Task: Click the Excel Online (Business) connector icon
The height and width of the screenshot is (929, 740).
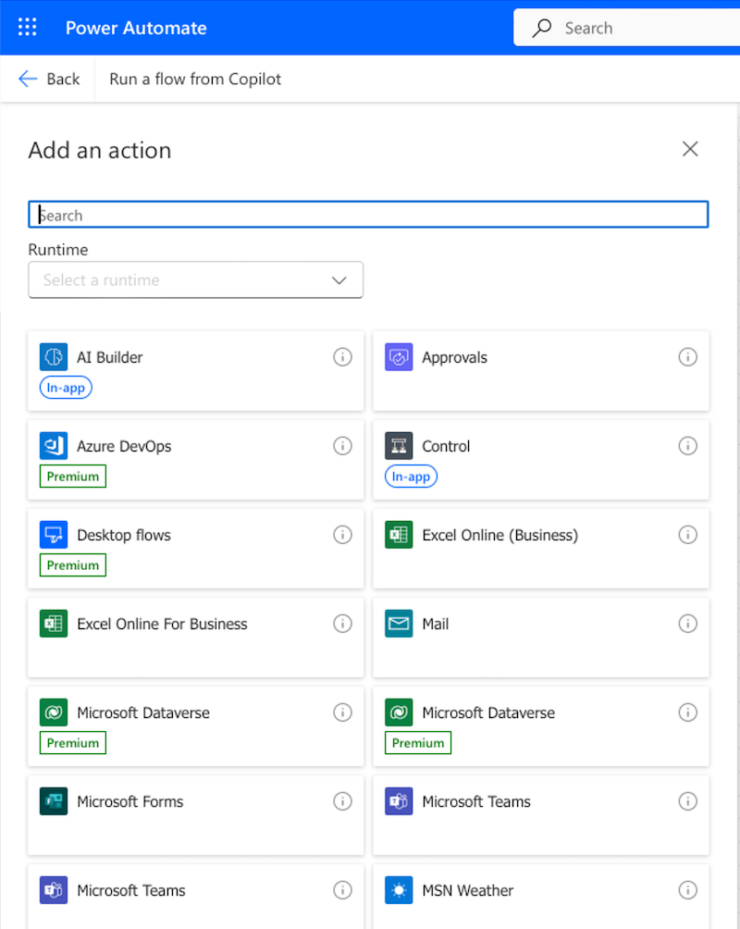Action: [400, 534]
